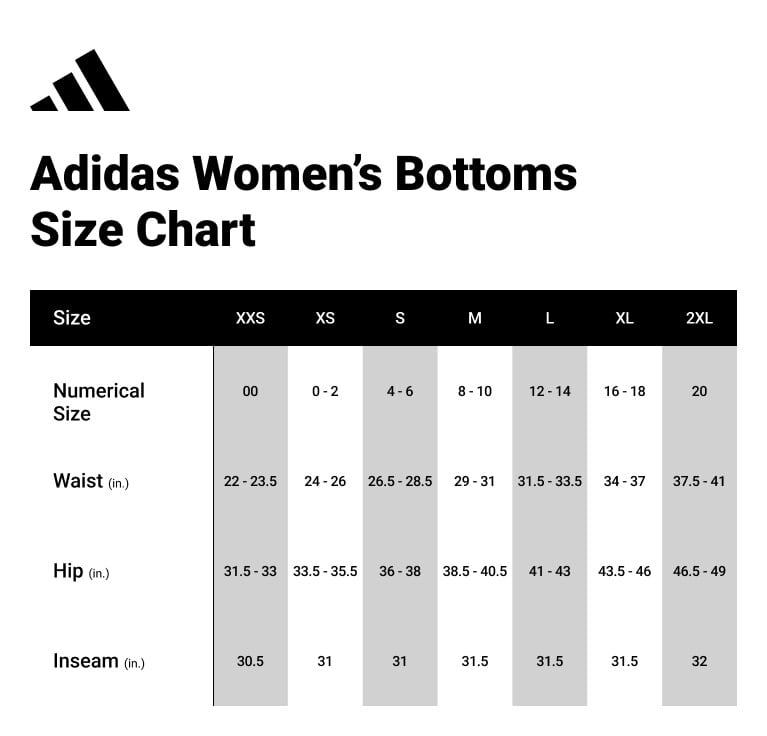Screen dimensions: 767x736
Task: Click the Adidas Women's Bottoms Size Chart title
Action: [x=304, y=201]
